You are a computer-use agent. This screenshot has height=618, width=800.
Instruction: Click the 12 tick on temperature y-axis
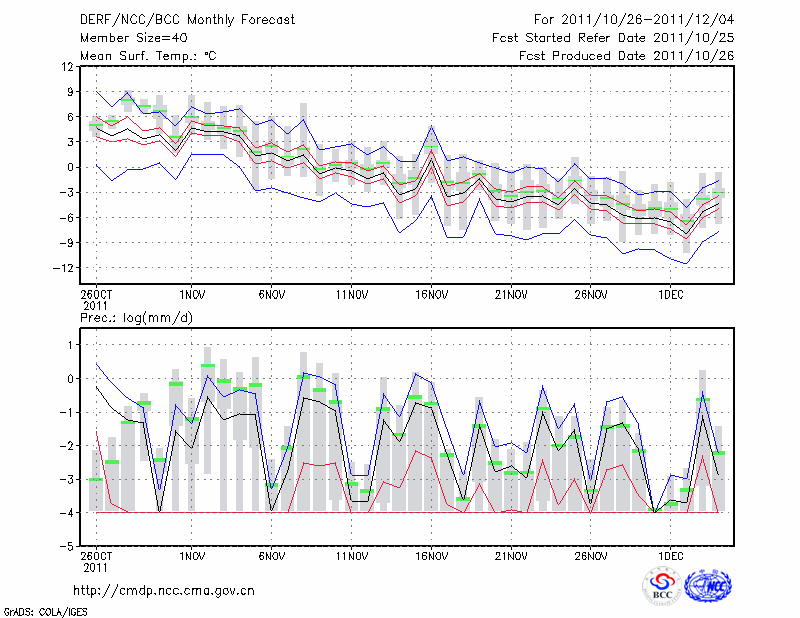click(x=67, y=66)
